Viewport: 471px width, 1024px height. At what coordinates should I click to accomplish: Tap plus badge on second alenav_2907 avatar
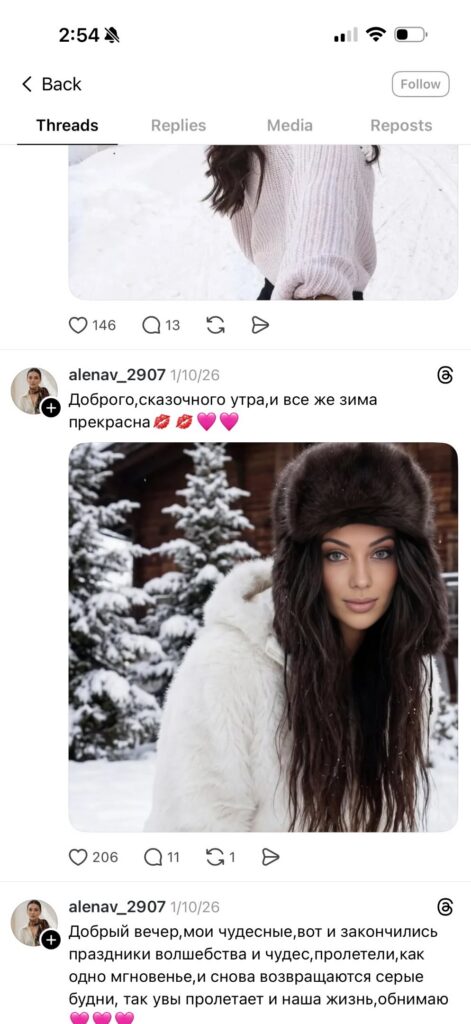[x=50, y=940]
